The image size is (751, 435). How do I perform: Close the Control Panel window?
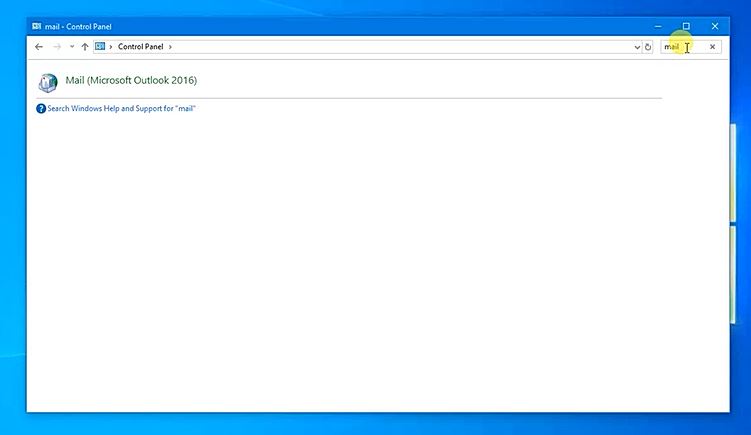pyautogui.click(x=715, y=26)
